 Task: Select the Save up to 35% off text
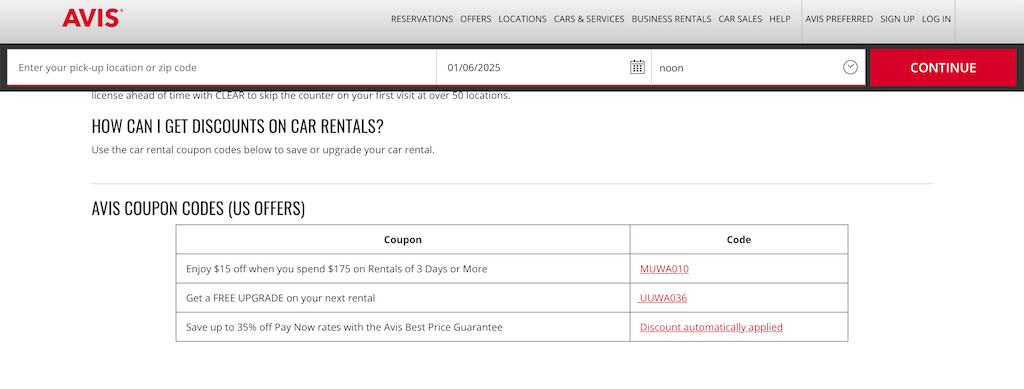point(344,327)
